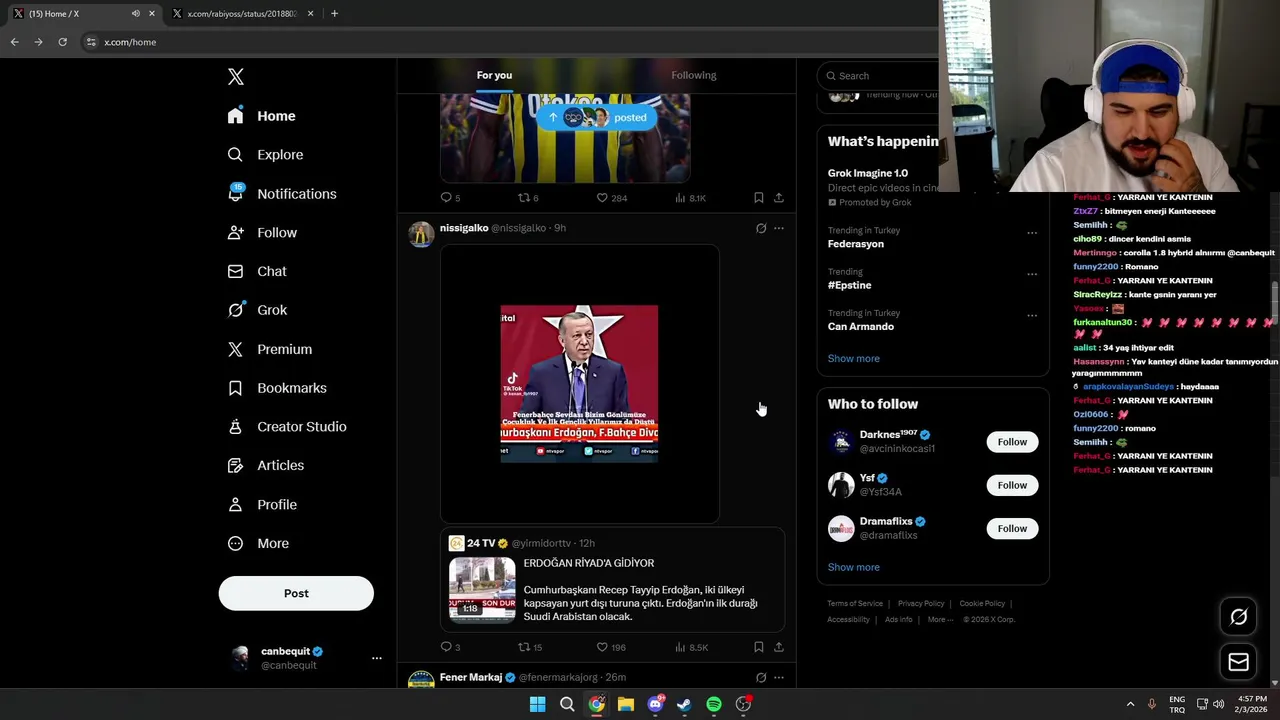Click the new posts 'posted' pill
This screenshot has height=720, width=1280.
[598, 117]
